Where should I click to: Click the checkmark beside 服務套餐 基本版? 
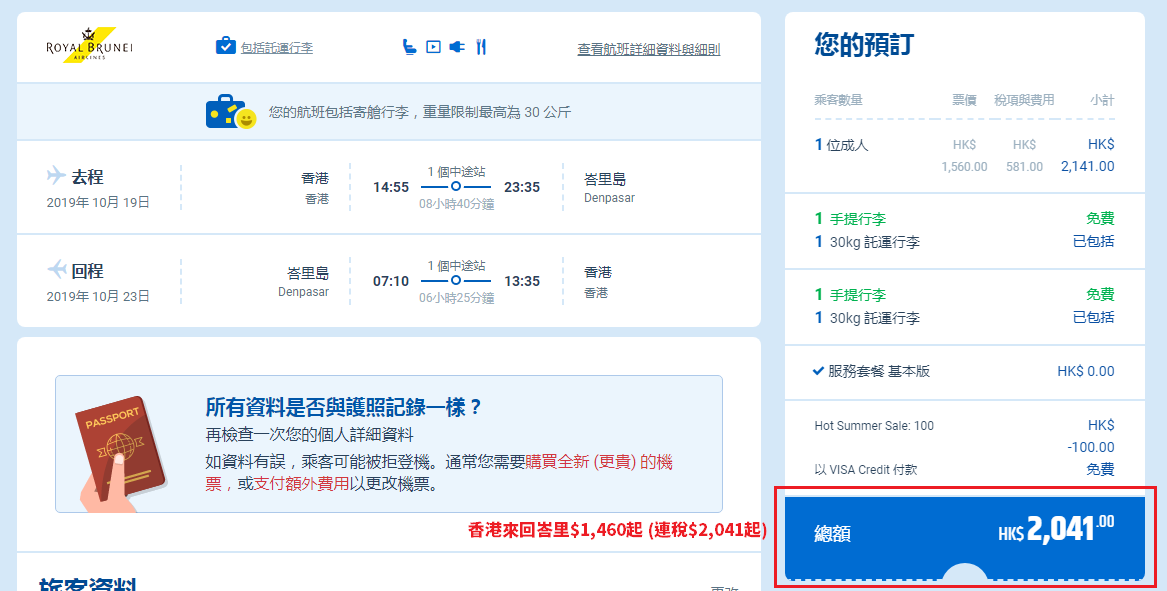(818, 371)
